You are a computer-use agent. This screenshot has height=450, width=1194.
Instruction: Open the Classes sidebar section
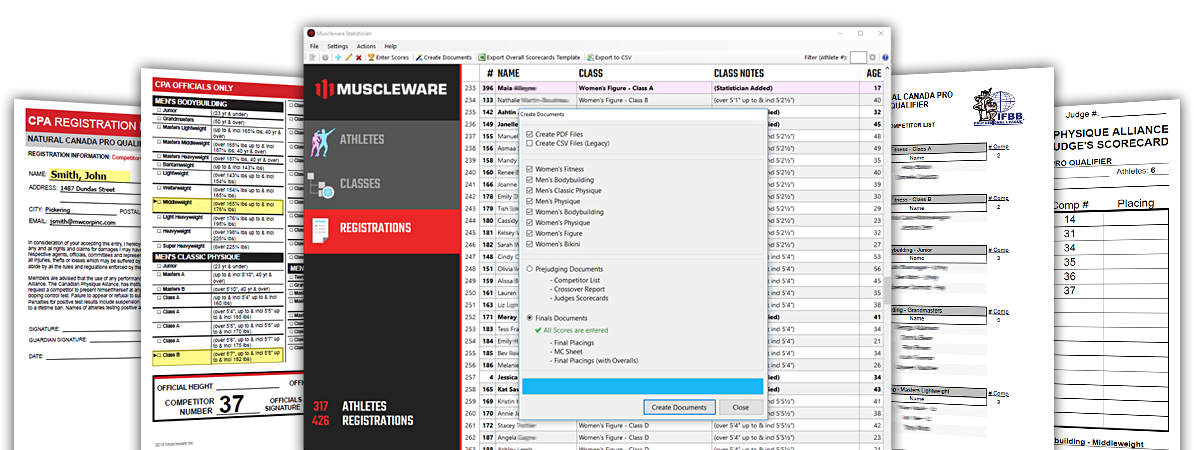coord(382,184)
